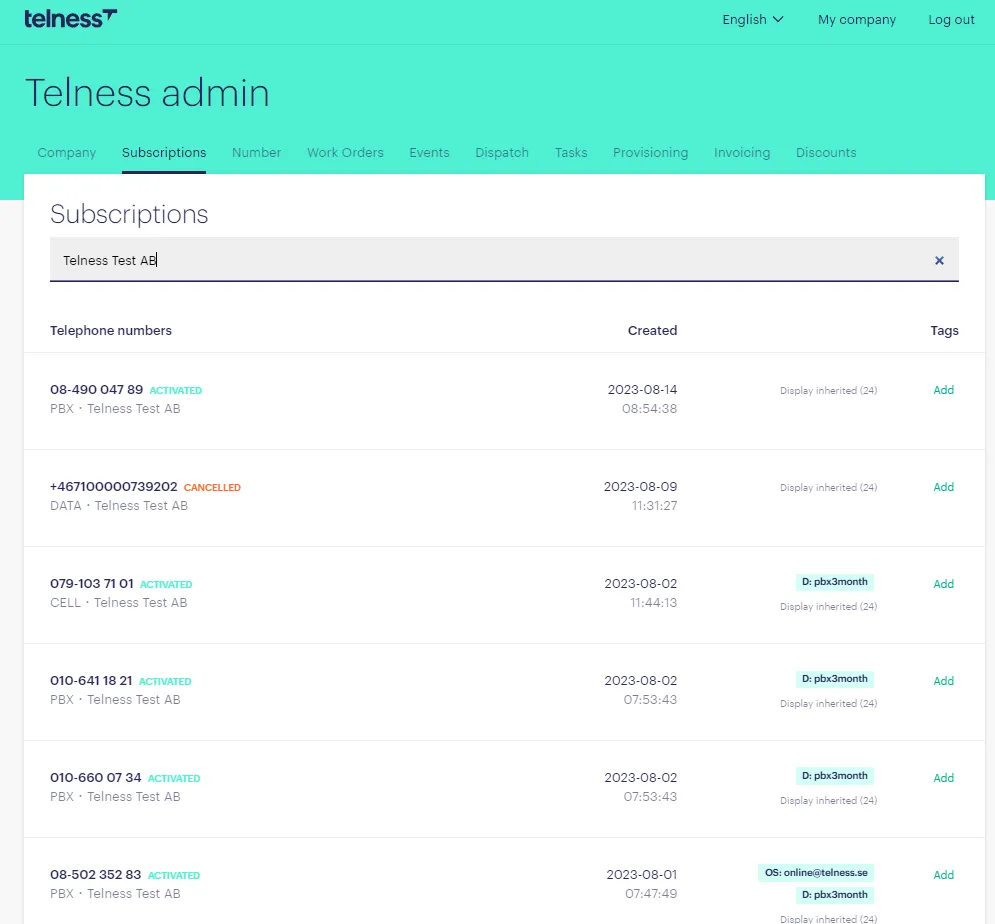Image resolution: width=995 pixels, height=924 pixels.
Task: Click CELL · Telness Test AB subtitle
Action: (119, 603)
